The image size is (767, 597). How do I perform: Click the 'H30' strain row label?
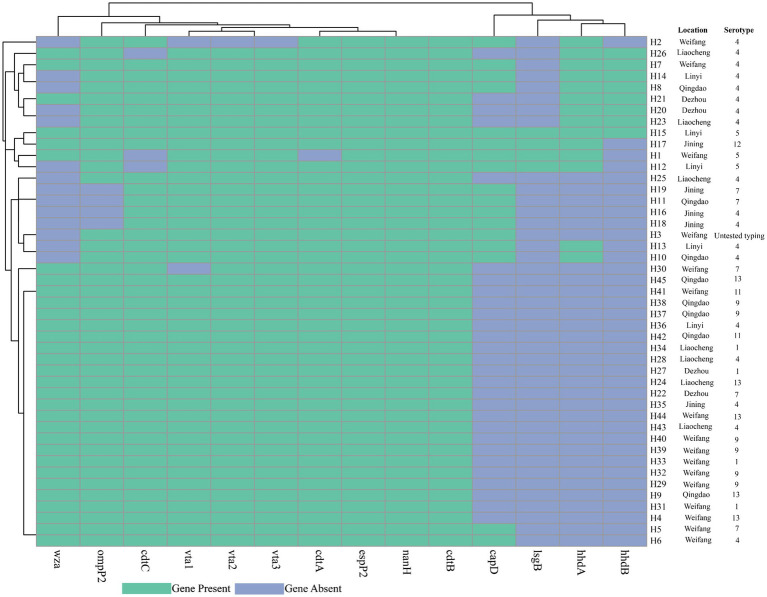tap(658, 269)
